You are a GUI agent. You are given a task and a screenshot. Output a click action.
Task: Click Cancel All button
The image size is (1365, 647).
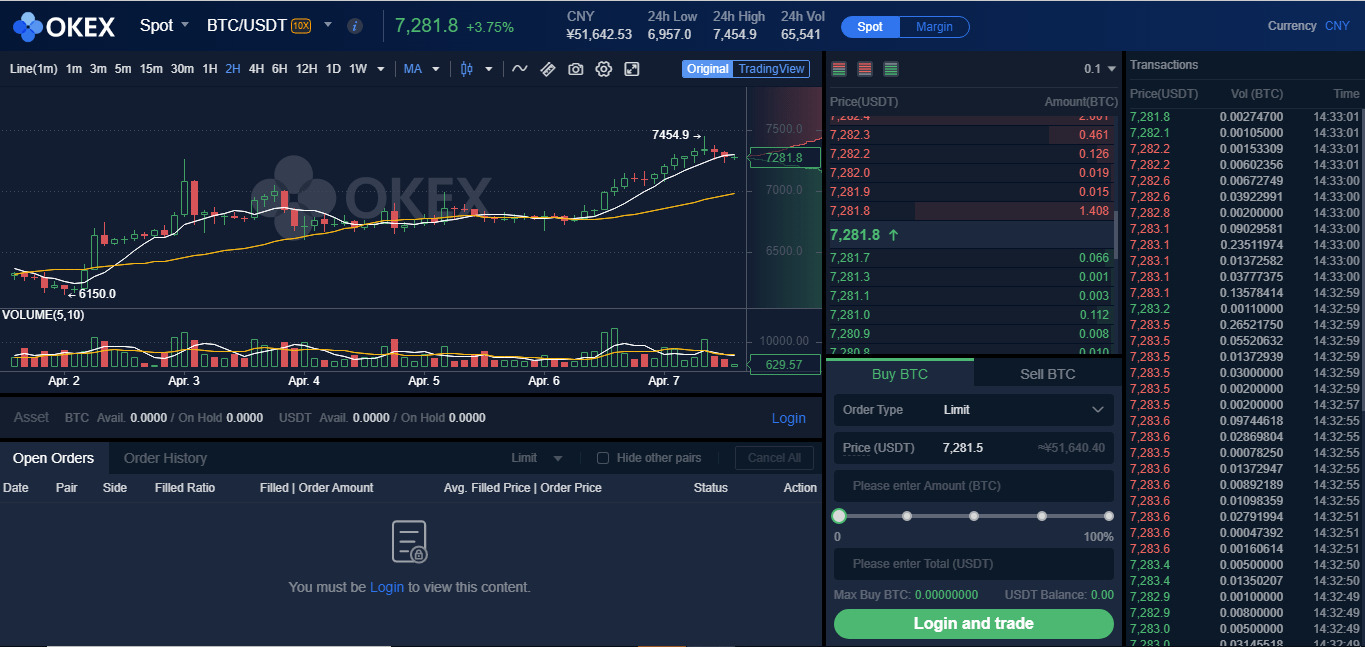(x=774, y=458)
